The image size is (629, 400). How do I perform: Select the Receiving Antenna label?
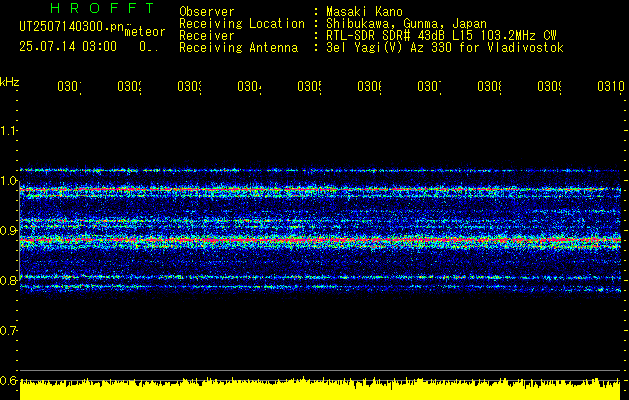[x=239, y=48]
